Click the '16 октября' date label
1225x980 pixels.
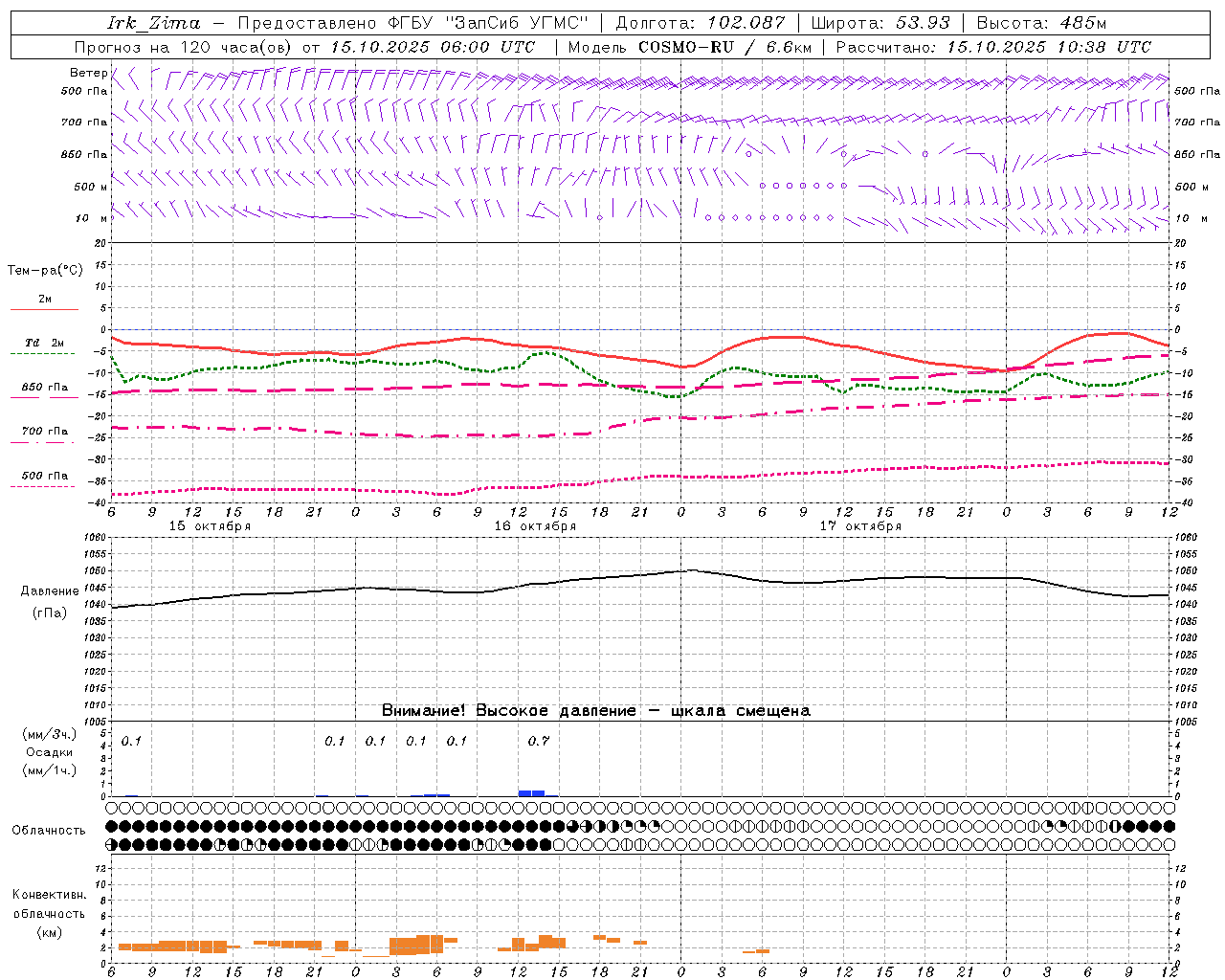tap(535, 526)
